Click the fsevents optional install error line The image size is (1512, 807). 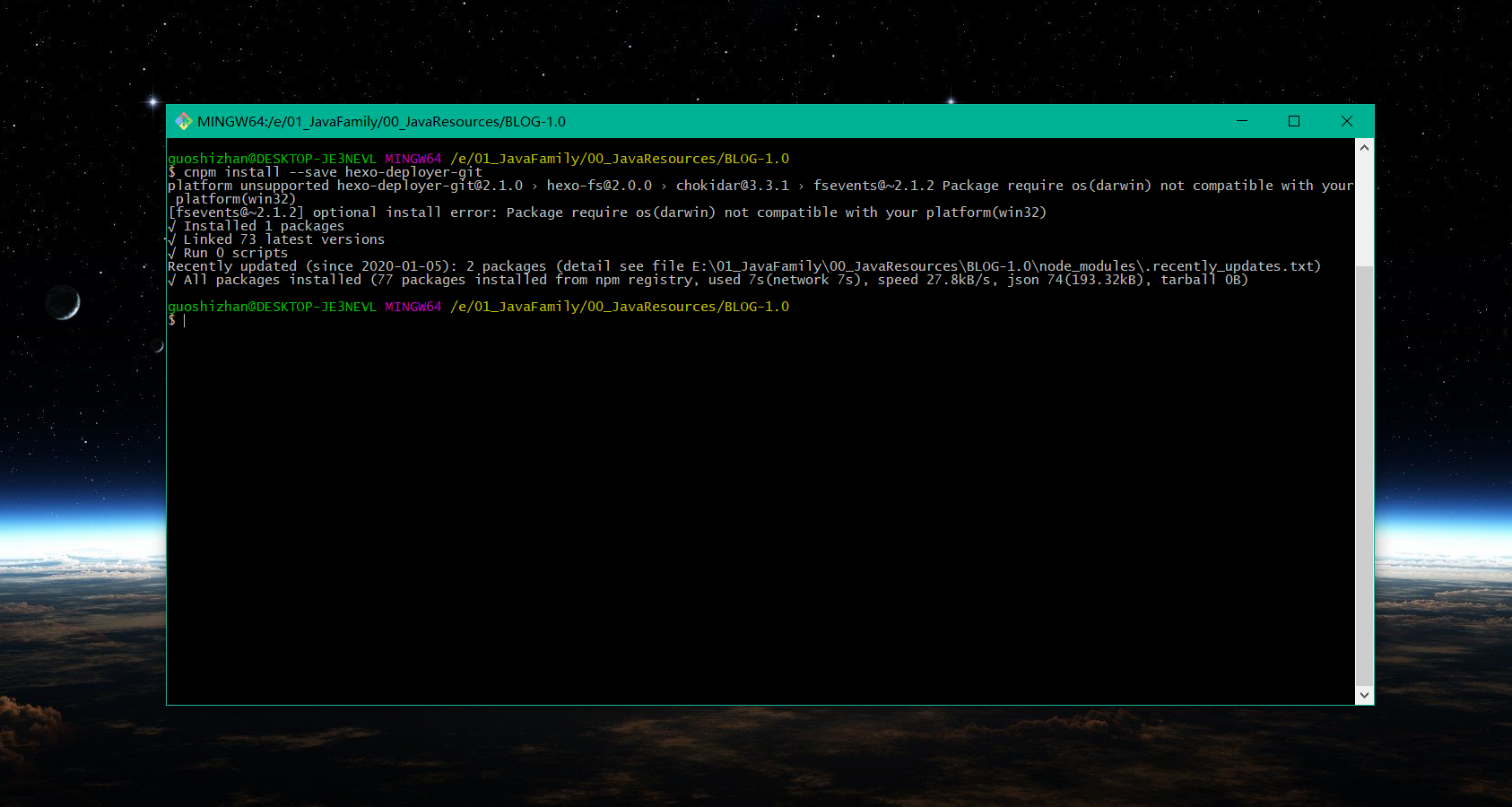[x=607, y=213]
